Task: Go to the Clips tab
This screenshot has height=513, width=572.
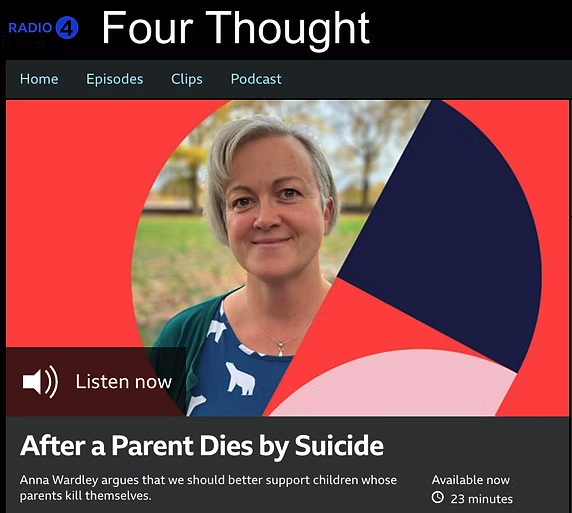Action: 187,79
